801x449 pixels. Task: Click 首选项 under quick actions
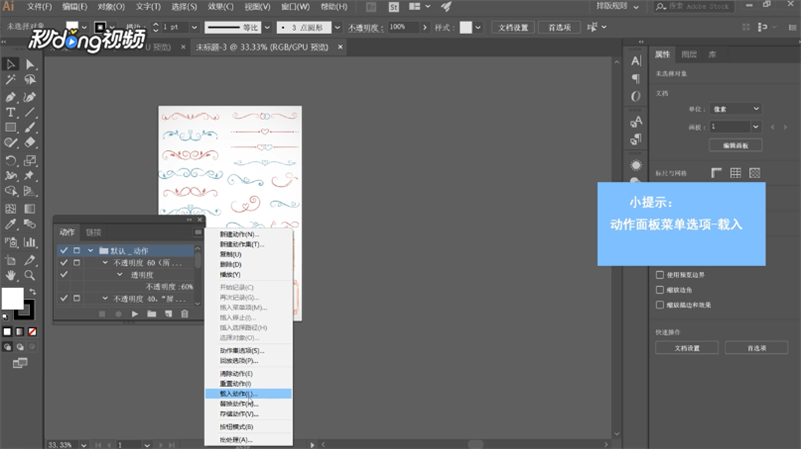click(757, 348)
